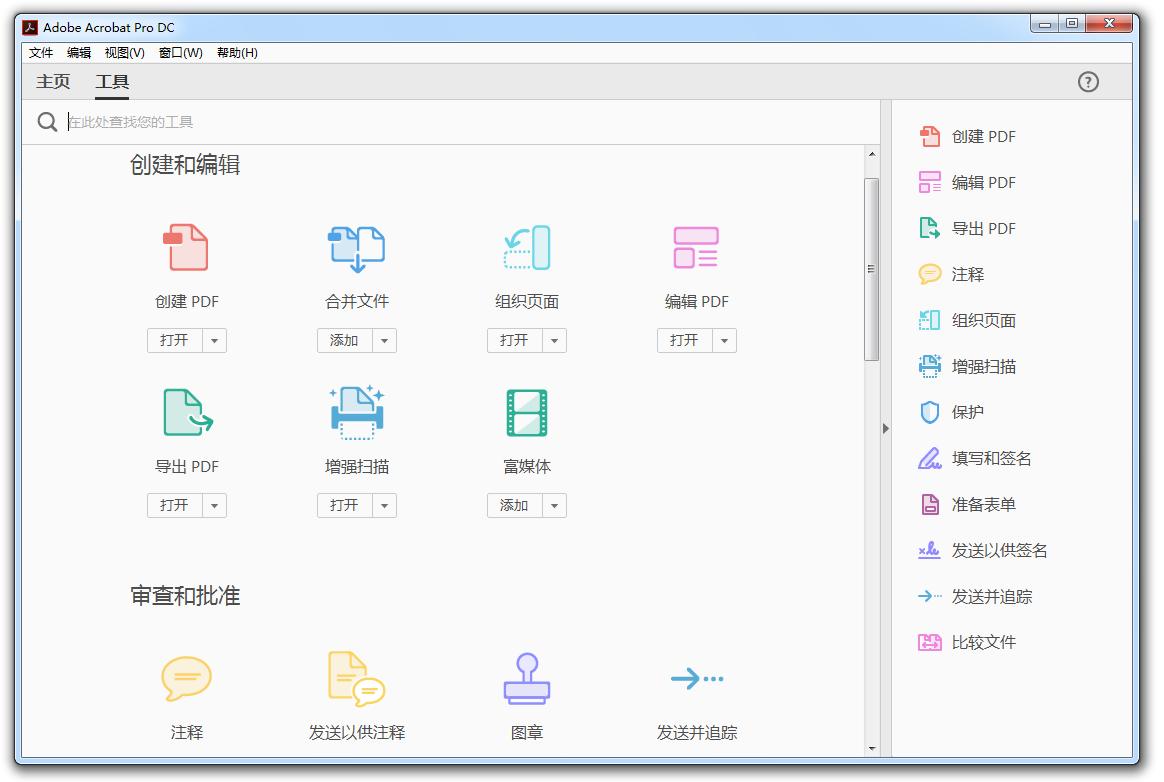1164x782 pixels.
Task: Open 发送并追踪 in right sidebar
Action: coord(975,596)
